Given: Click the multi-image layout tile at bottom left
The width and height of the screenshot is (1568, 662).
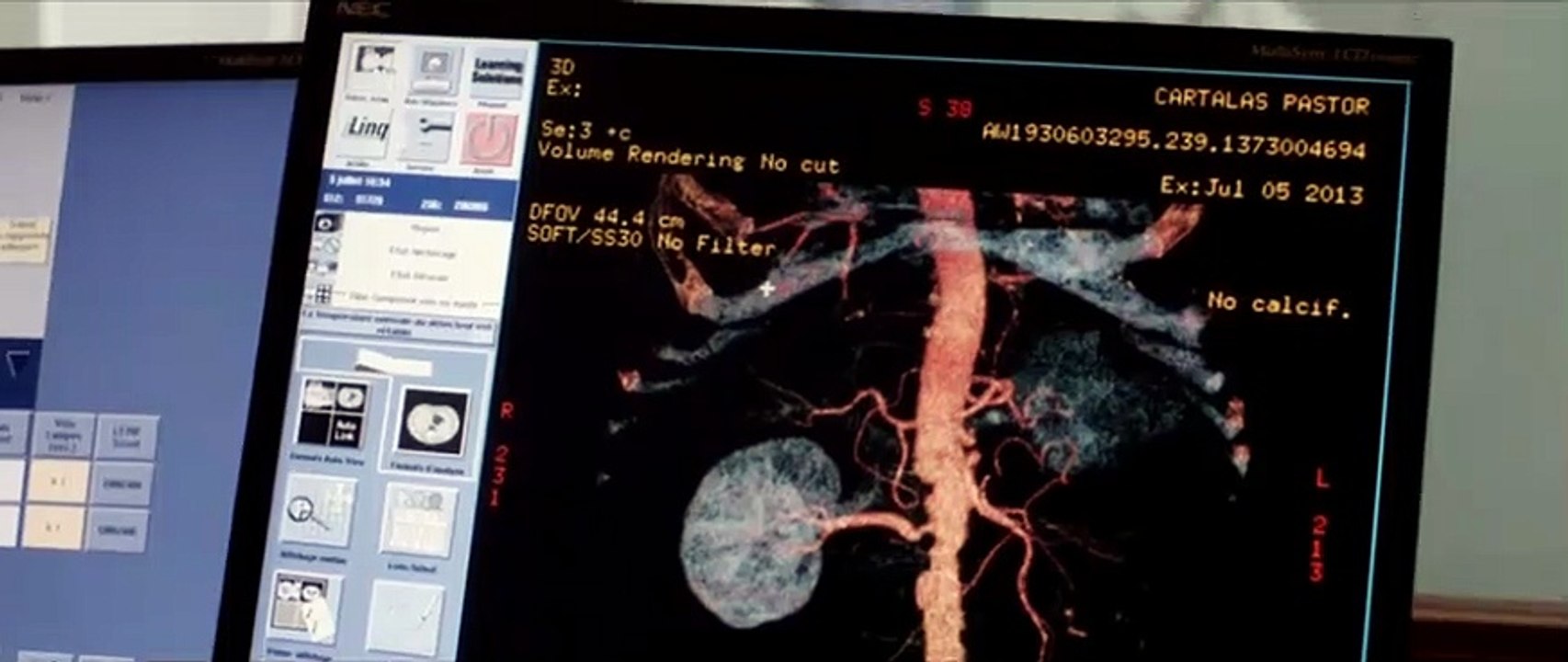Looking at the screenshot, I should pos(306,608).
